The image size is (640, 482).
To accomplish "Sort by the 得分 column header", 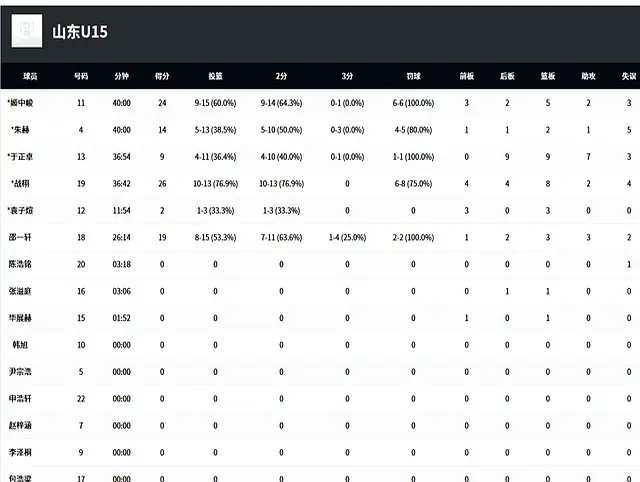I will pyautogui.click(x=162, y=75).
